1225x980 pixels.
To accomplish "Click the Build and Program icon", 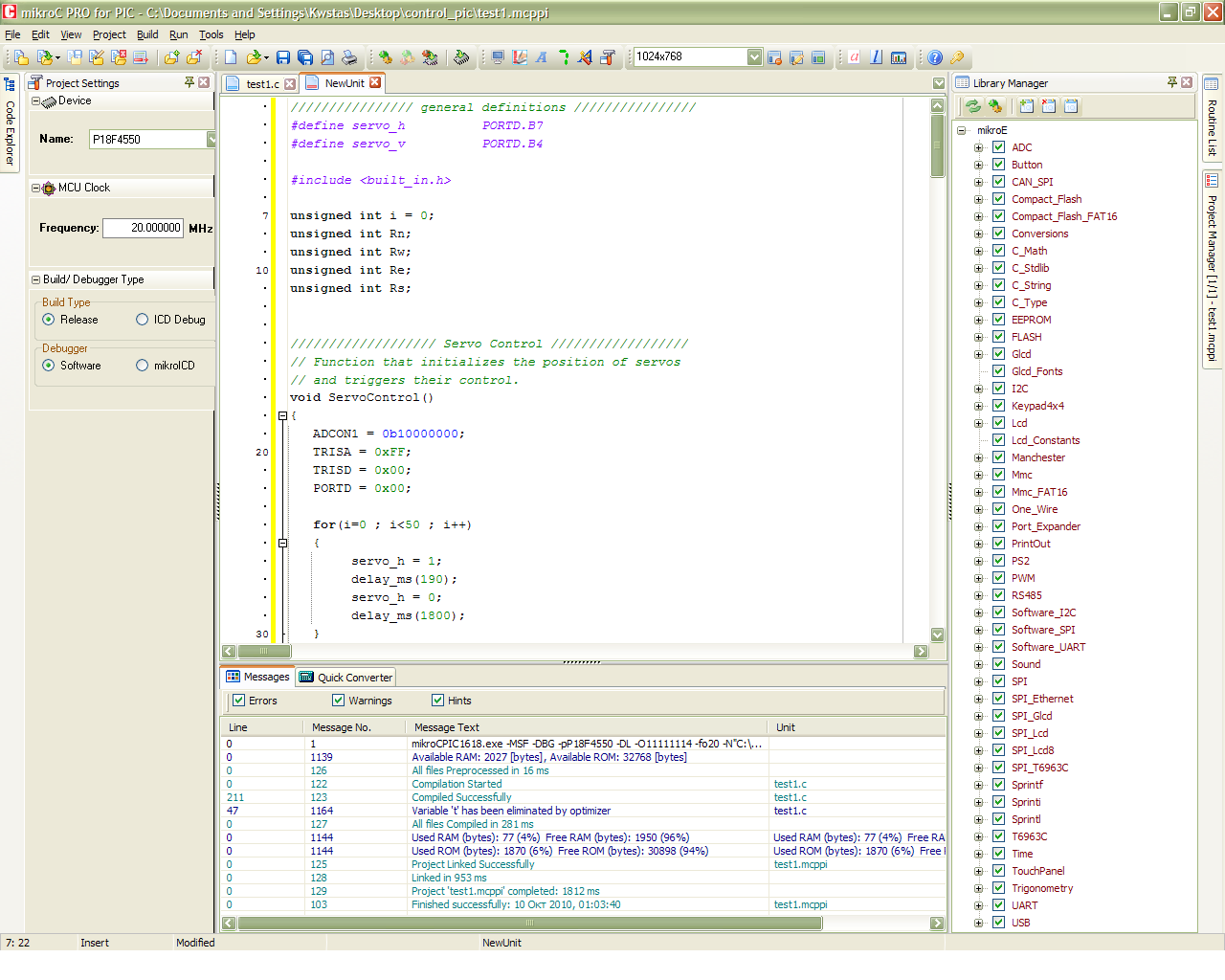I will (x=430, y=57).
